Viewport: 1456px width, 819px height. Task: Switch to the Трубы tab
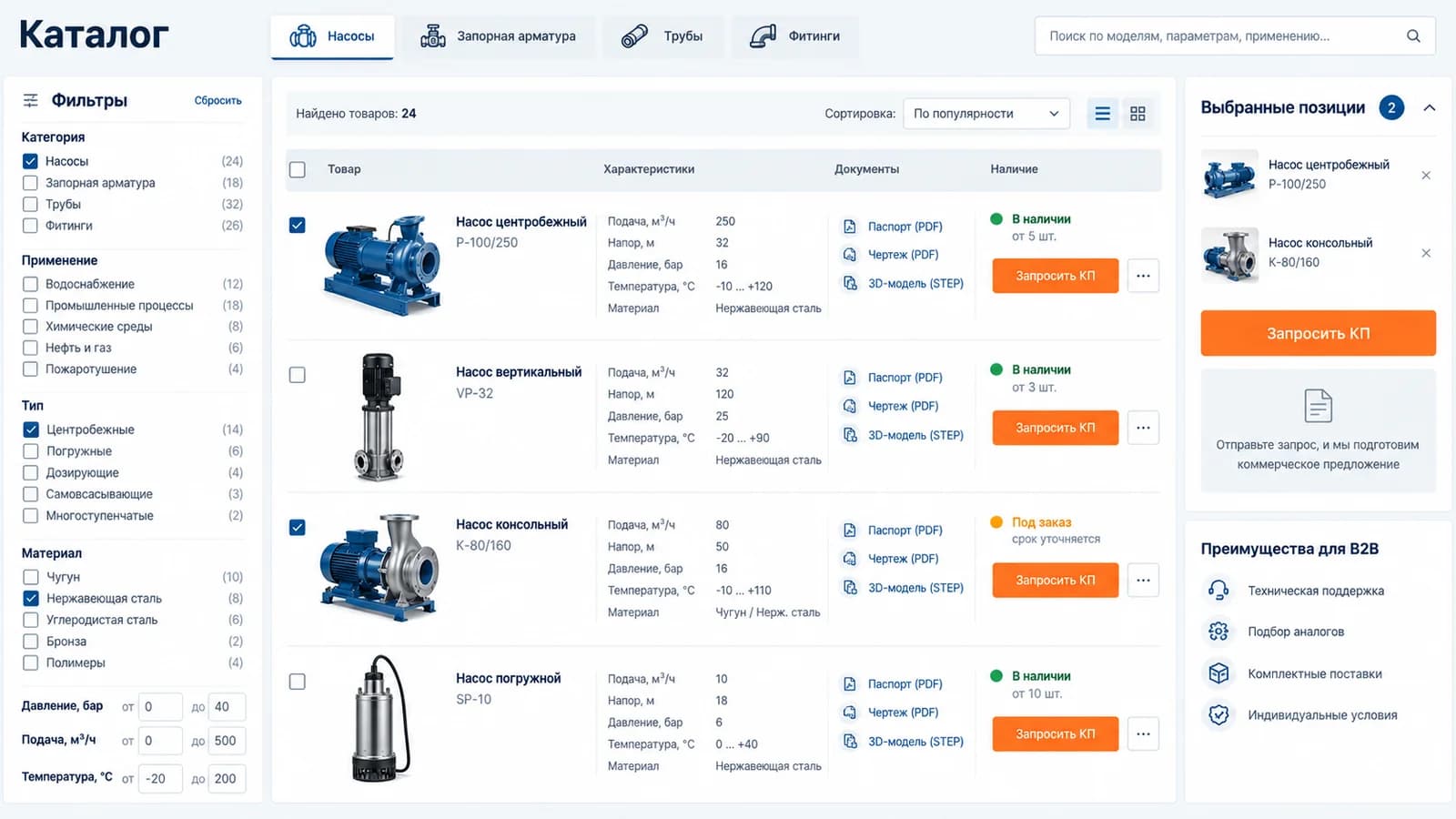pyautogui.click(x=662, y=36)
